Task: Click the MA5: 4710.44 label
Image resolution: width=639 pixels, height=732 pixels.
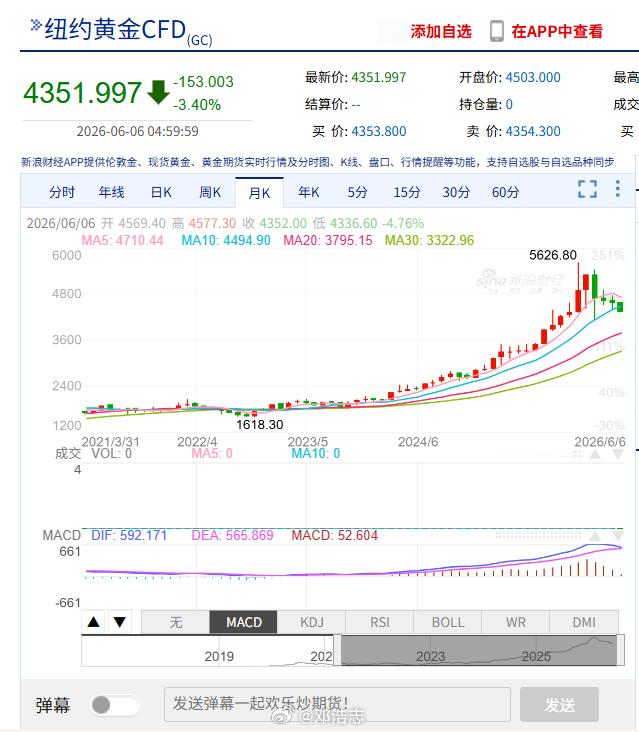Action: coord(122,240)
